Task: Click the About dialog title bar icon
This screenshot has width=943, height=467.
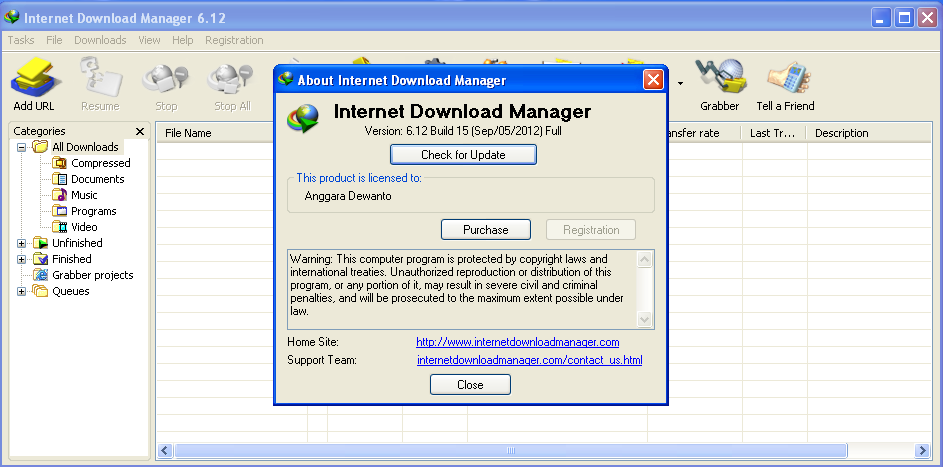Action: [286, 79]
